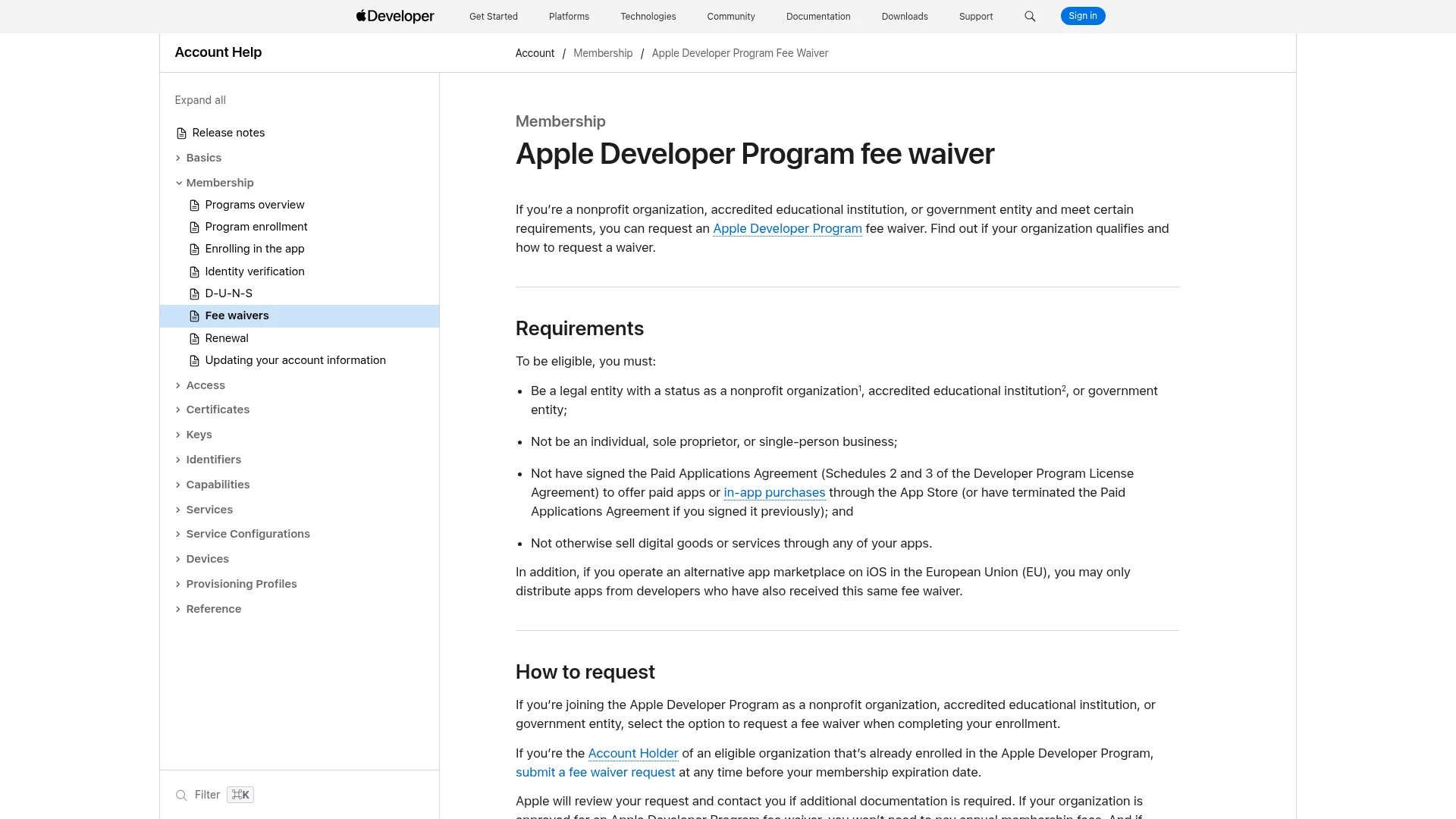Click Expand all in the sidebar

tap(200, 100)
